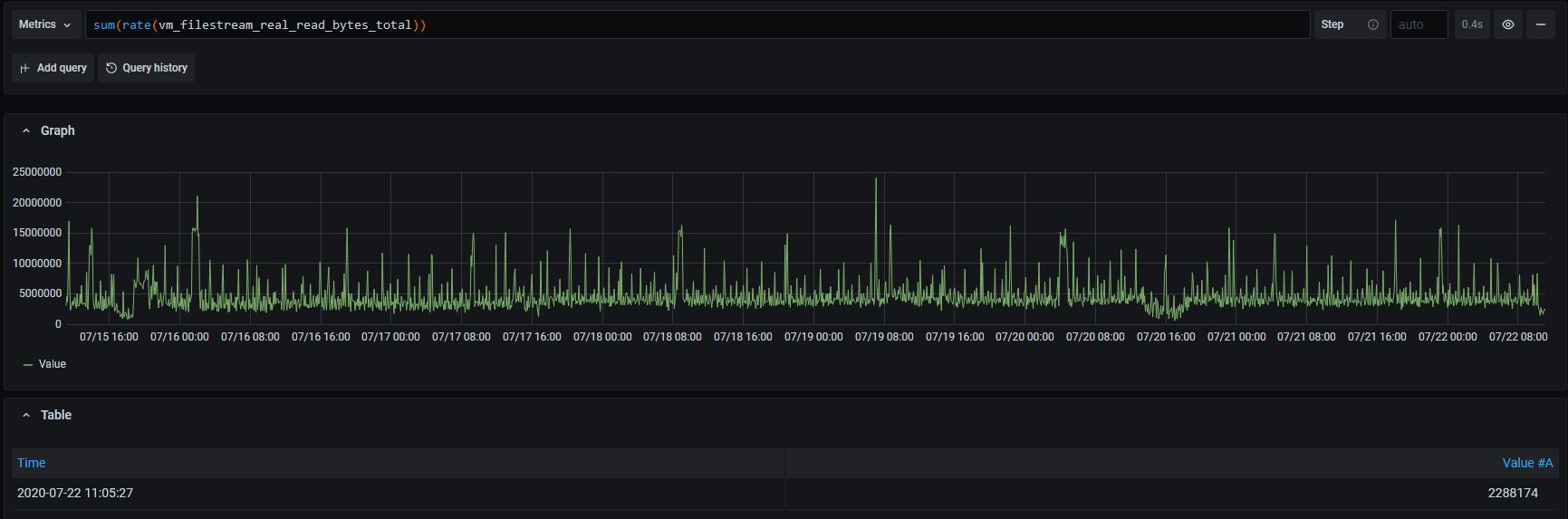
Task: Click the 07/19 08:00 x-axis label
Action: pos(884,337)
